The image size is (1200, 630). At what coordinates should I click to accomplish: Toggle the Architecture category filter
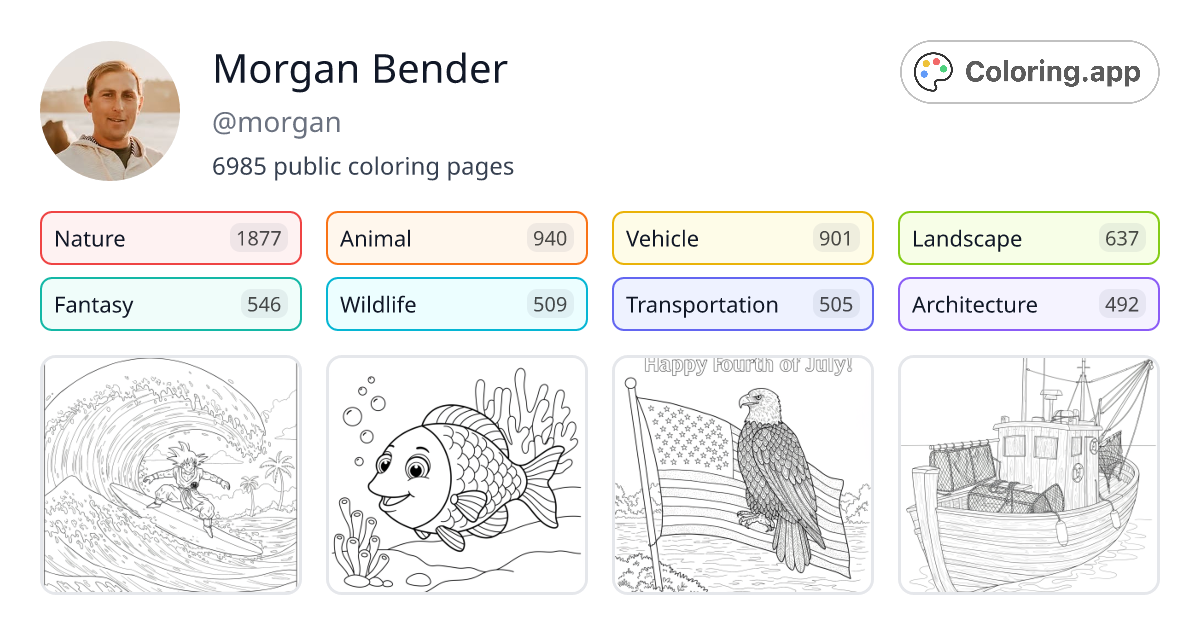(1028, 304)
